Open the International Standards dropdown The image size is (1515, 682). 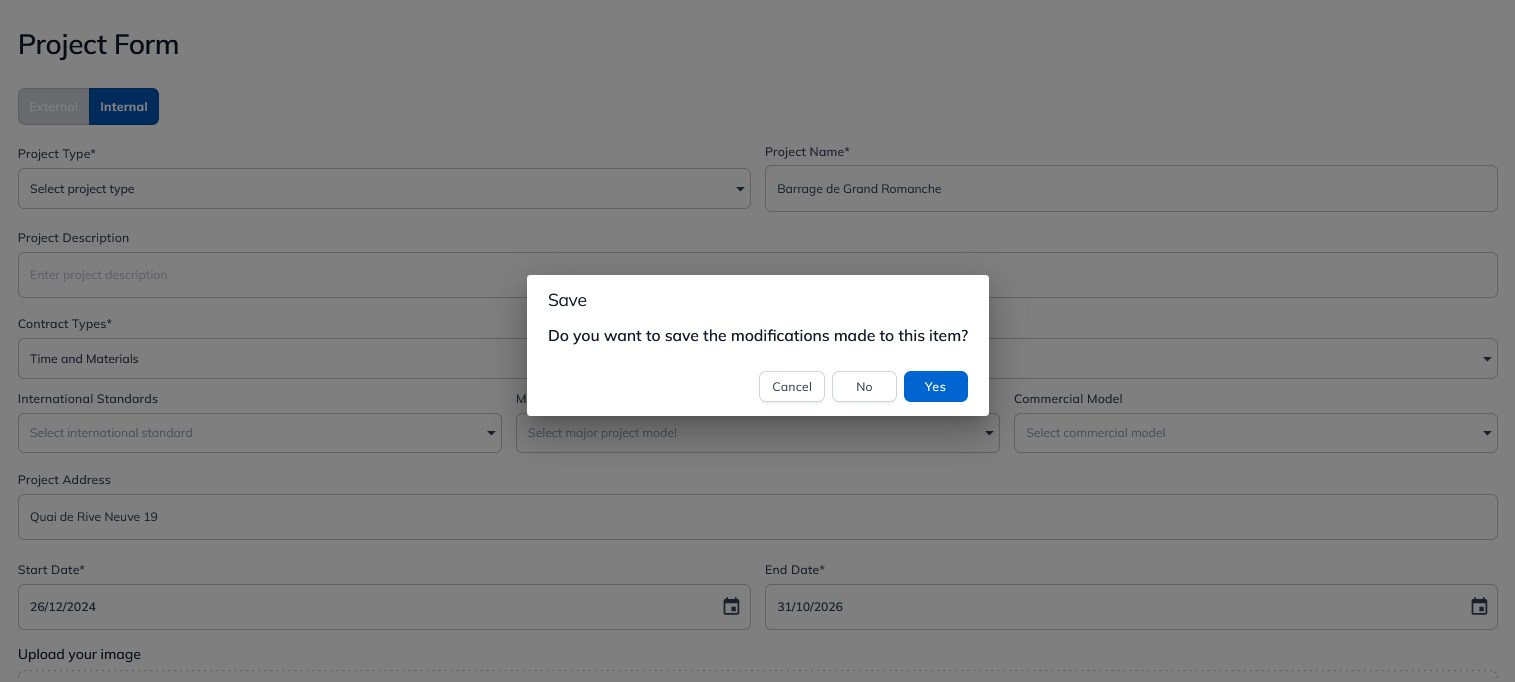tap(260, 433)
